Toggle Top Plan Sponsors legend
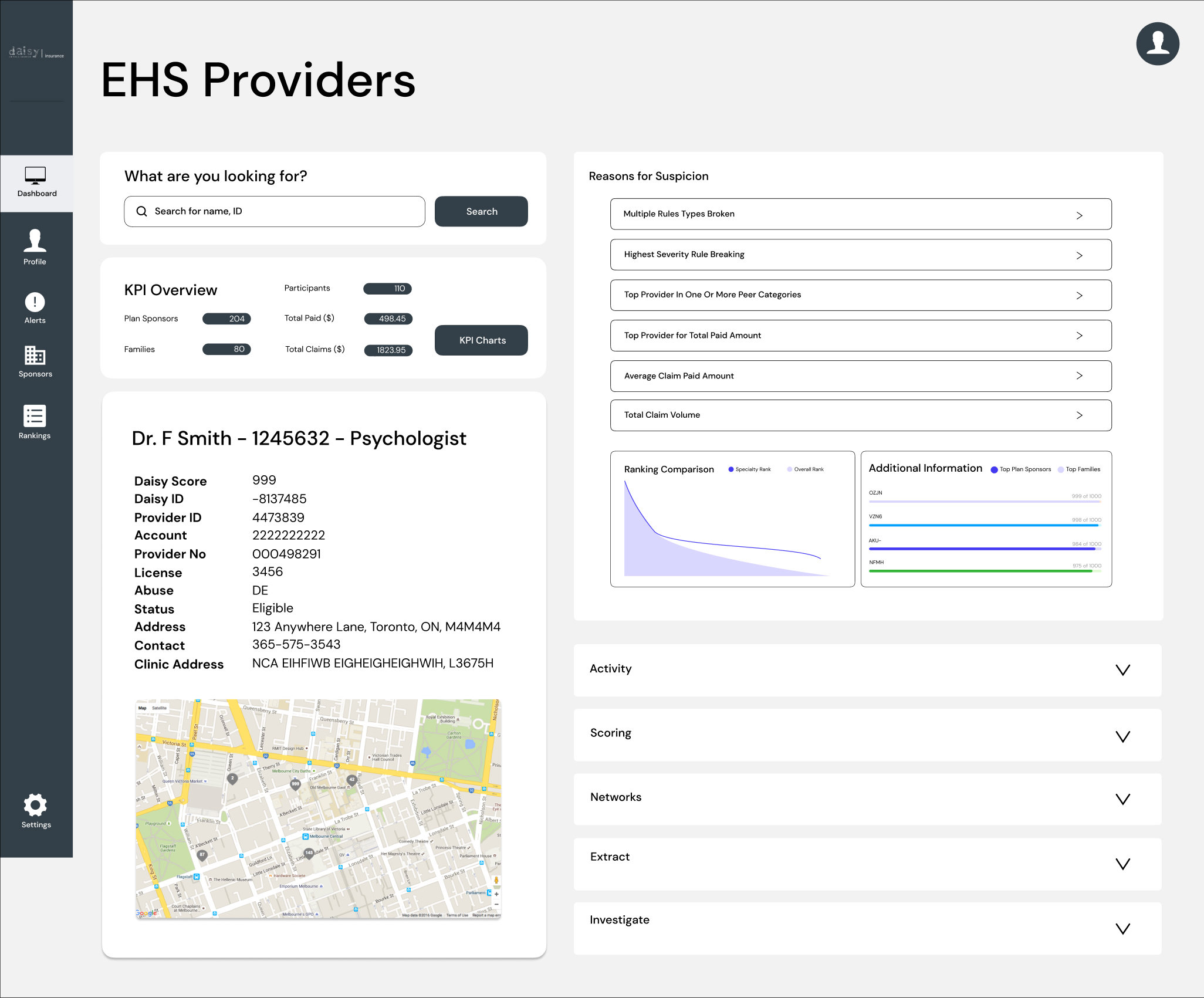 994,469
